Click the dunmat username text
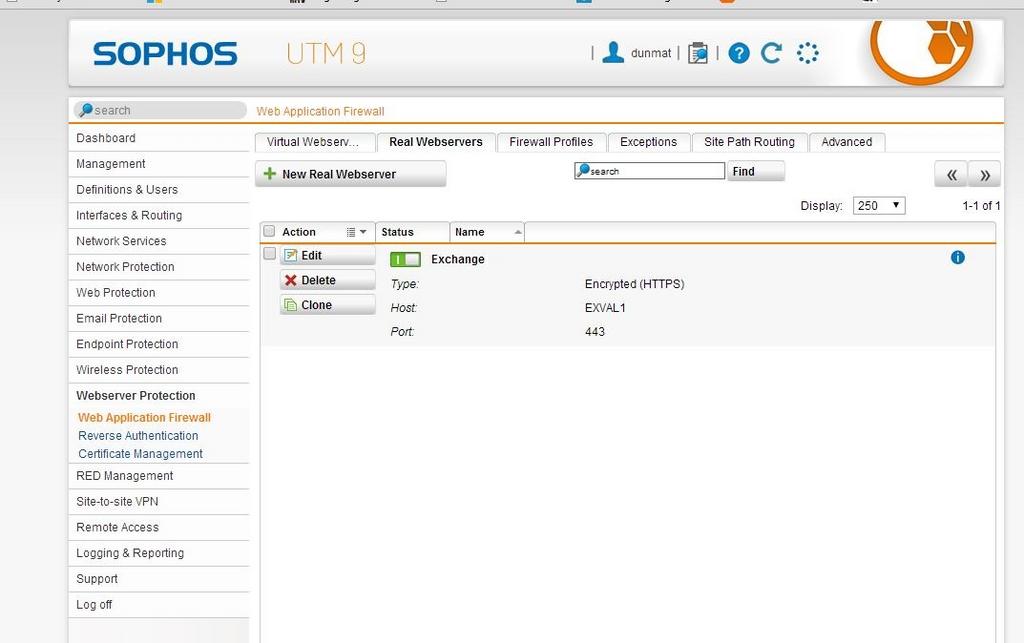This screenshot has width=1024, height=643. (x=650, y=54)
